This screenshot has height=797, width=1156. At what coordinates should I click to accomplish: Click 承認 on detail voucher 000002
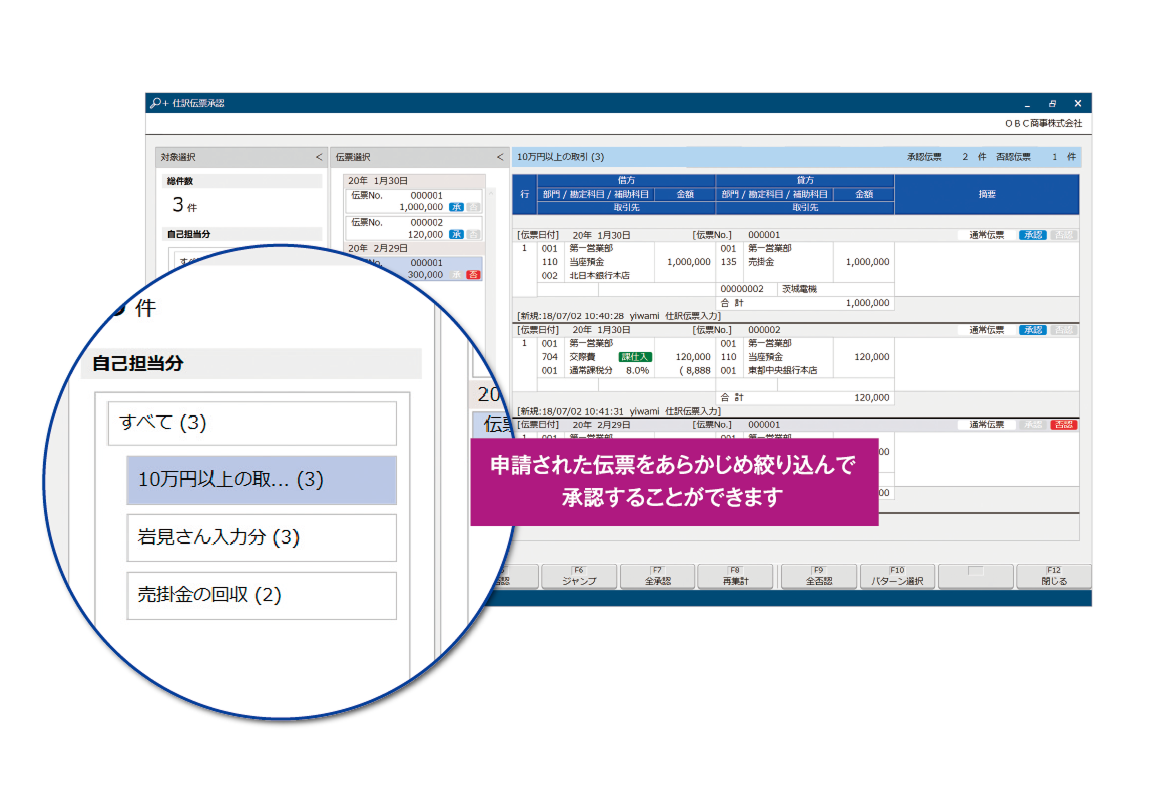[1033, 330]
